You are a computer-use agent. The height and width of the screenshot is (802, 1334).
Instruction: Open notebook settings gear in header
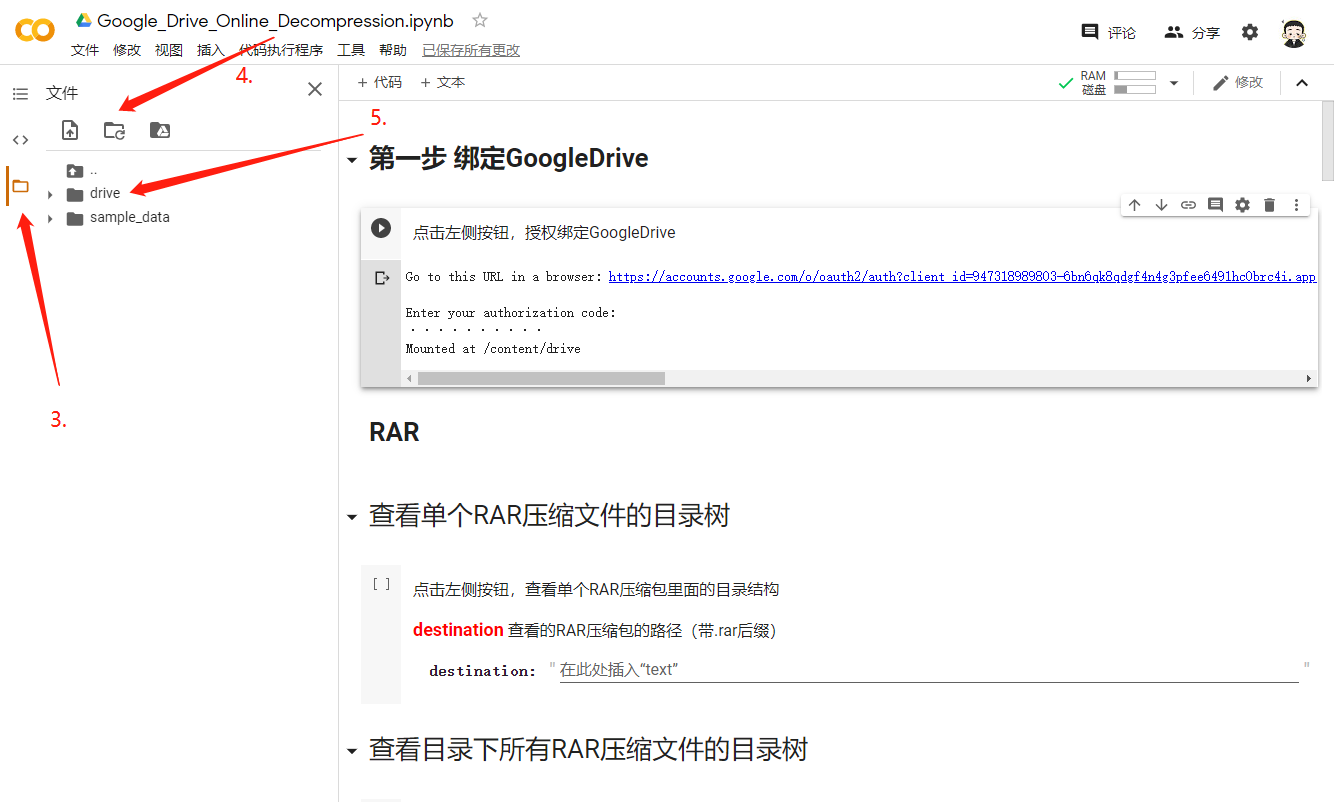1250,32
